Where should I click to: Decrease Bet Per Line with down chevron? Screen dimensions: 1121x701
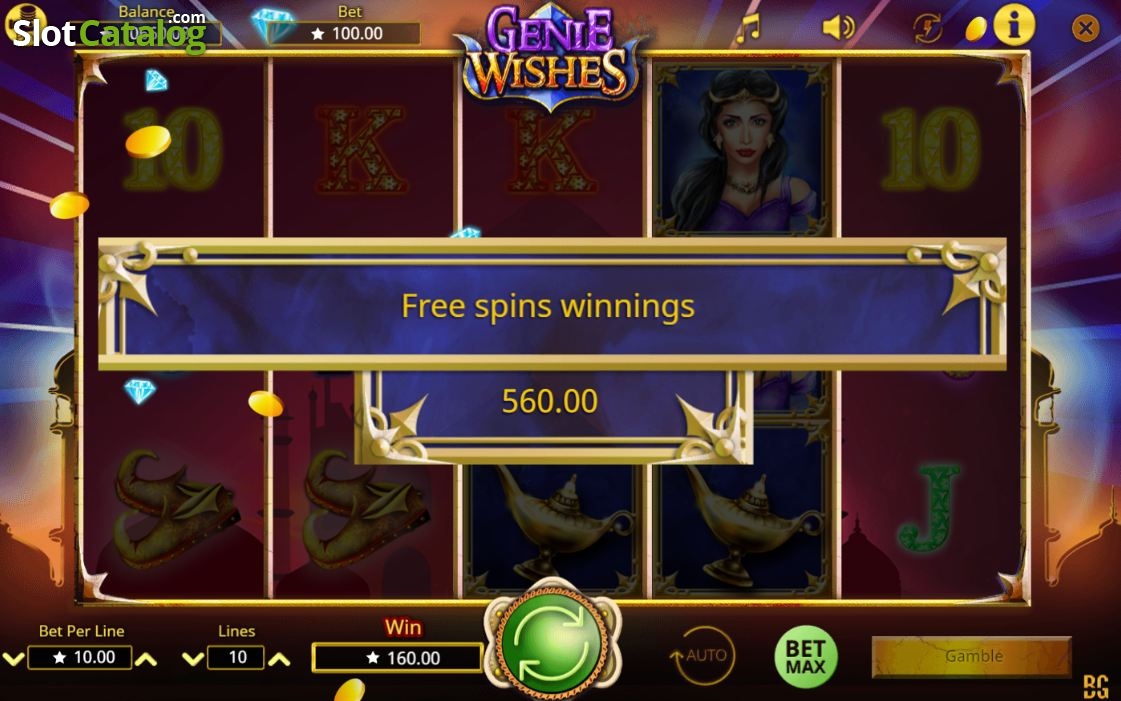coord(13,659)
